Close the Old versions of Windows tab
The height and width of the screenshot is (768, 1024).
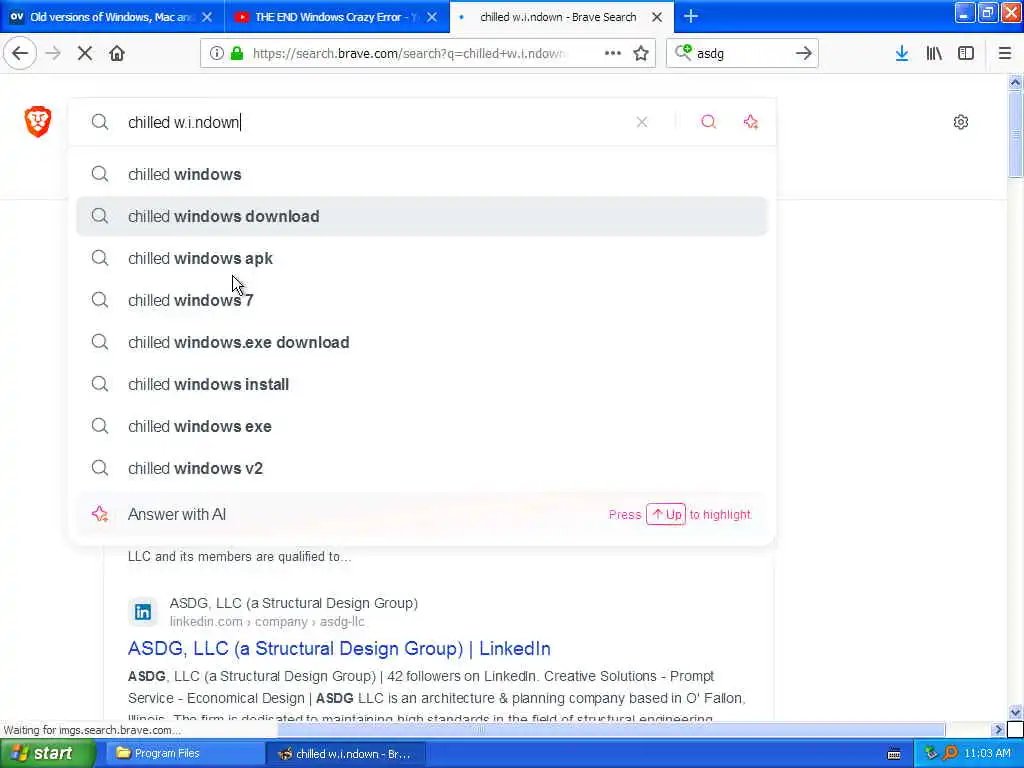[207, 17]
